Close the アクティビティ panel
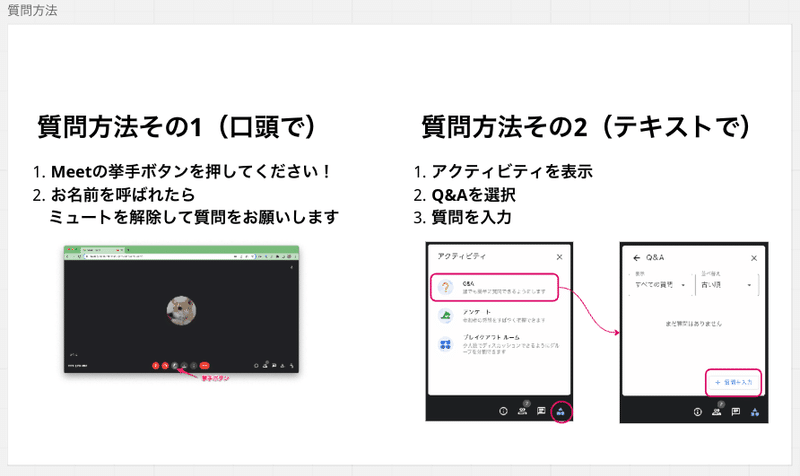Image resolution: width=800 pixels, height=476 pixels. 559,257
